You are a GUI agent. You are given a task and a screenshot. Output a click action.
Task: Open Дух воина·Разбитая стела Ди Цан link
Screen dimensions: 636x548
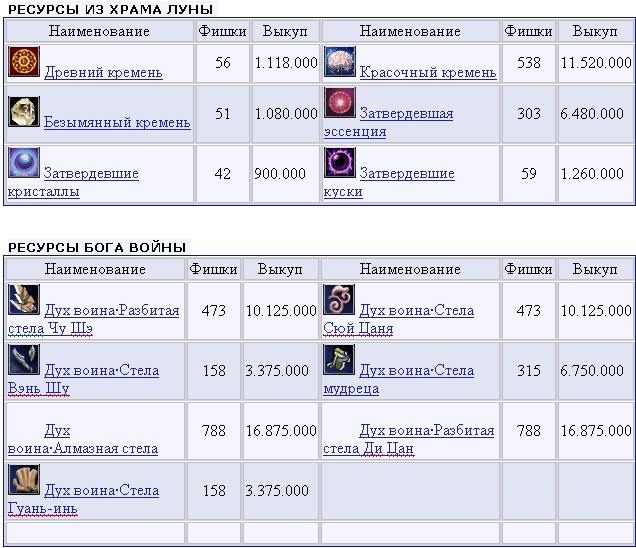coord(426,431)
